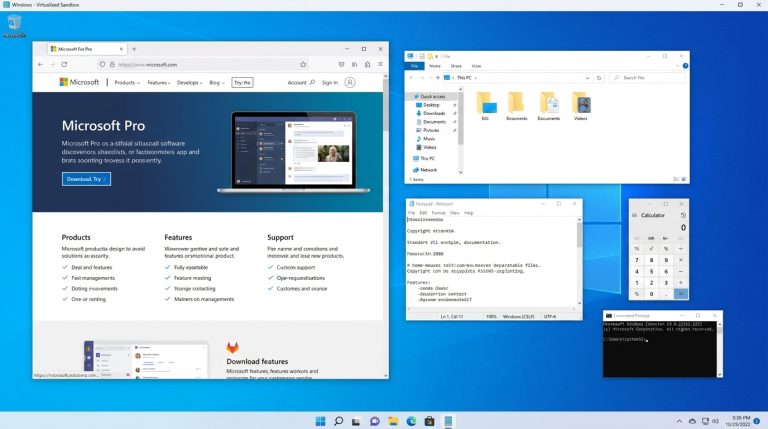This screenshot has height=429, width=768.
Task: Open Notepad's Format menu
Action: (438, 213)
